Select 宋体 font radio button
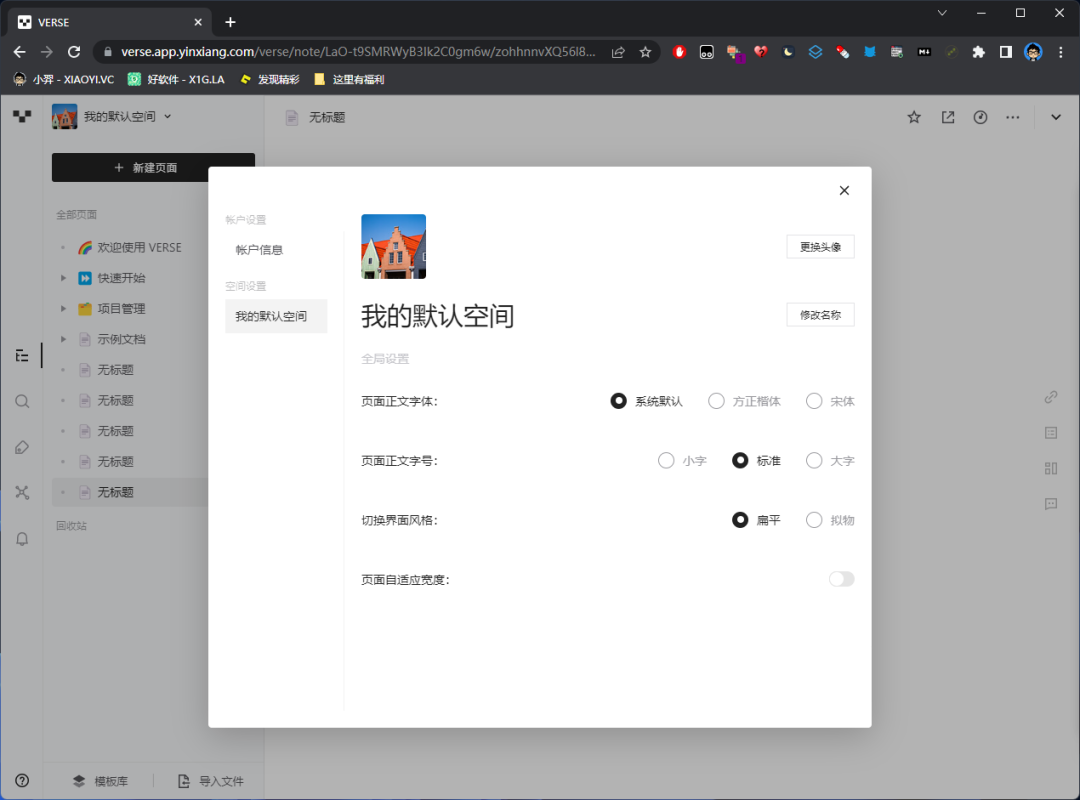1080x800 pixels. [814, 401]
